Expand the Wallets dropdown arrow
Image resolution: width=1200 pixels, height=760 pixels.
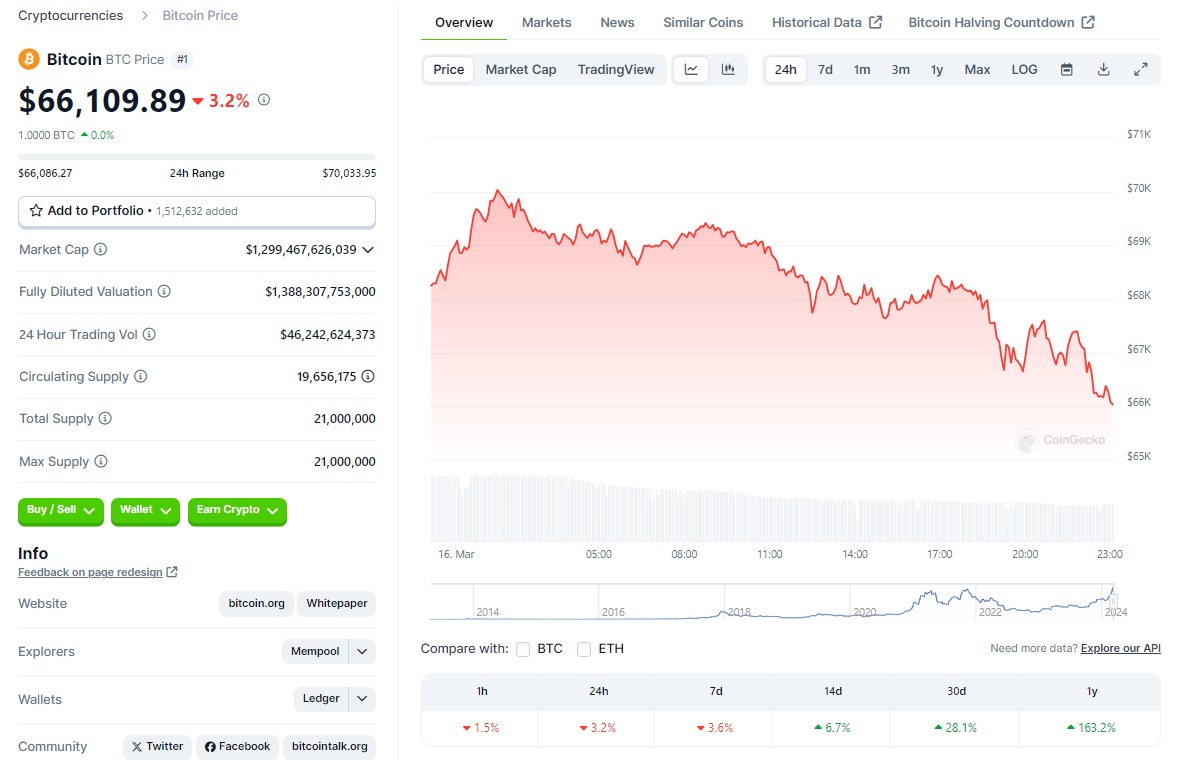coord(363,699)
